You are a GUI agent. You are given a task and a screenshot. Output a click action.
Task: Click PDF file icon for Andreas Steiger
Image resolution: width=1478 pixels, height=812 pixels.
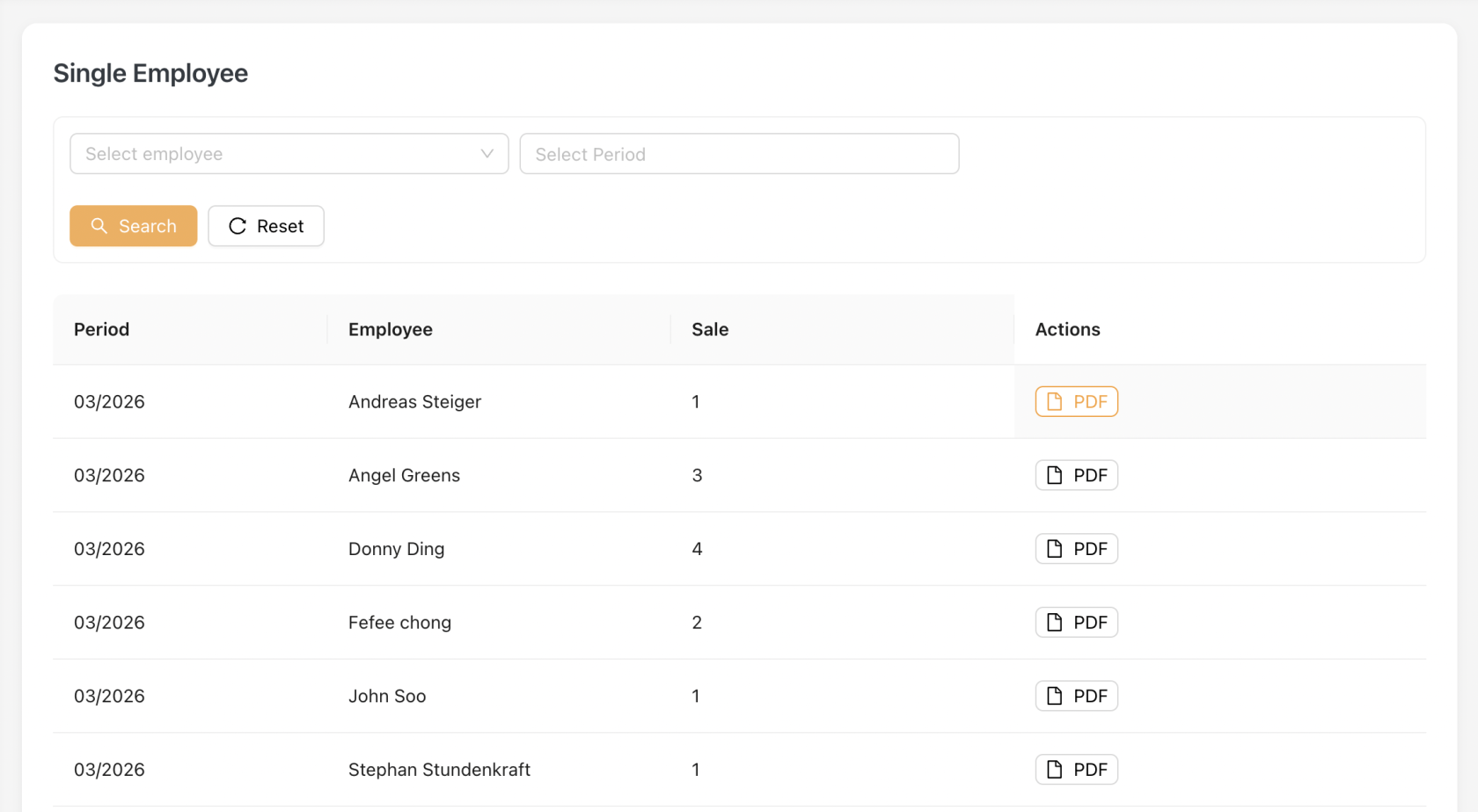click(x=1054, y=402)
